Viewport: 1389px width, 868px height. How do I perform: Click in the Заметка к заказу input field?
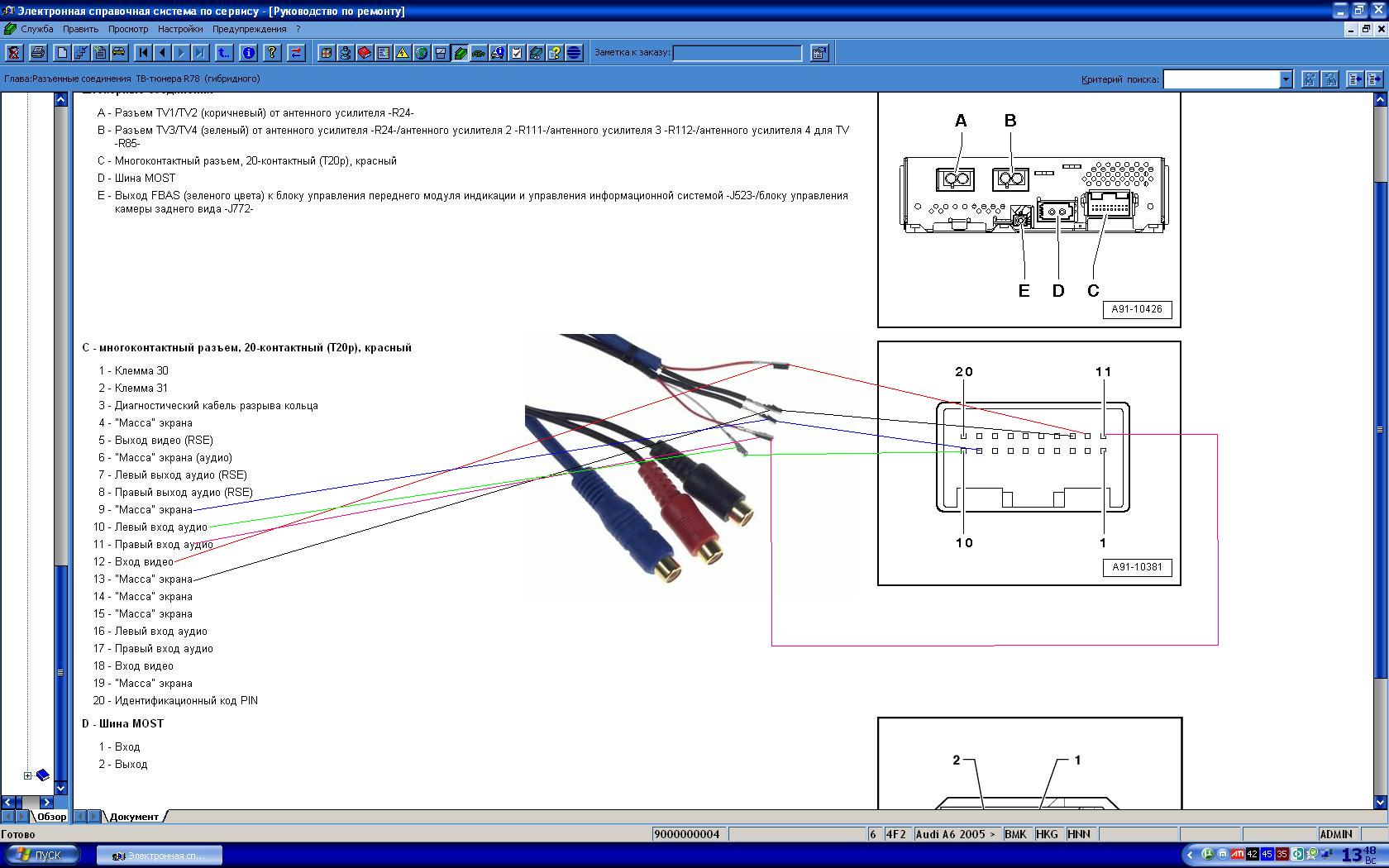(737, 53)
